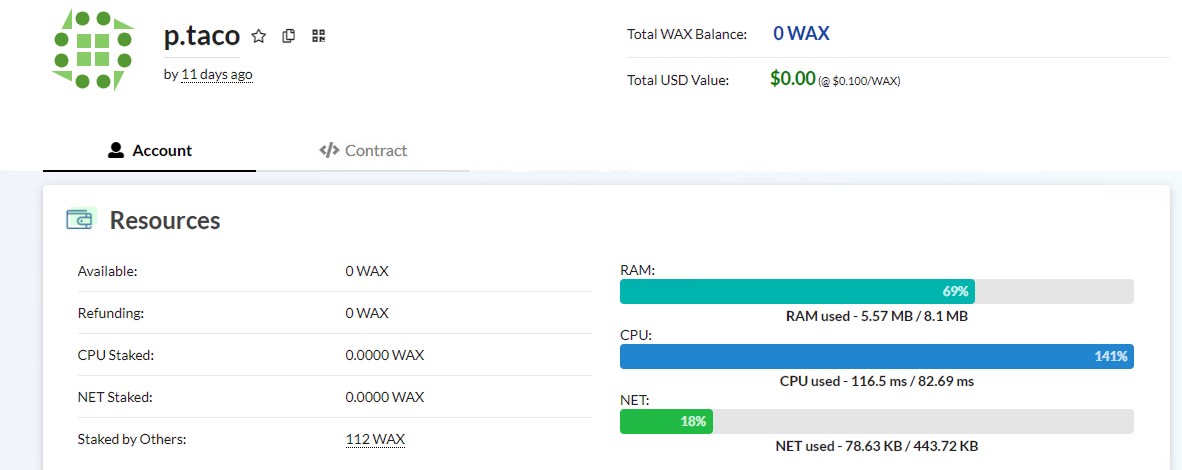
Task: Show the QR code icon for p.taco
Action: pyautogui.click(x=318, y=35)
